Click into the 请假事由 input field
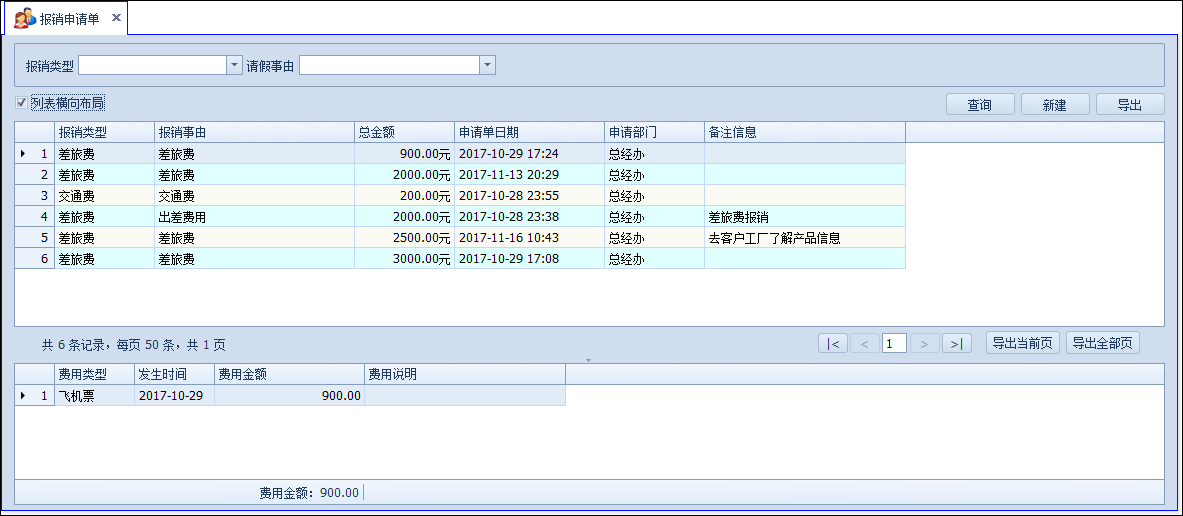The height and width of the screenshot is (516, 1183). click(389, 66)
